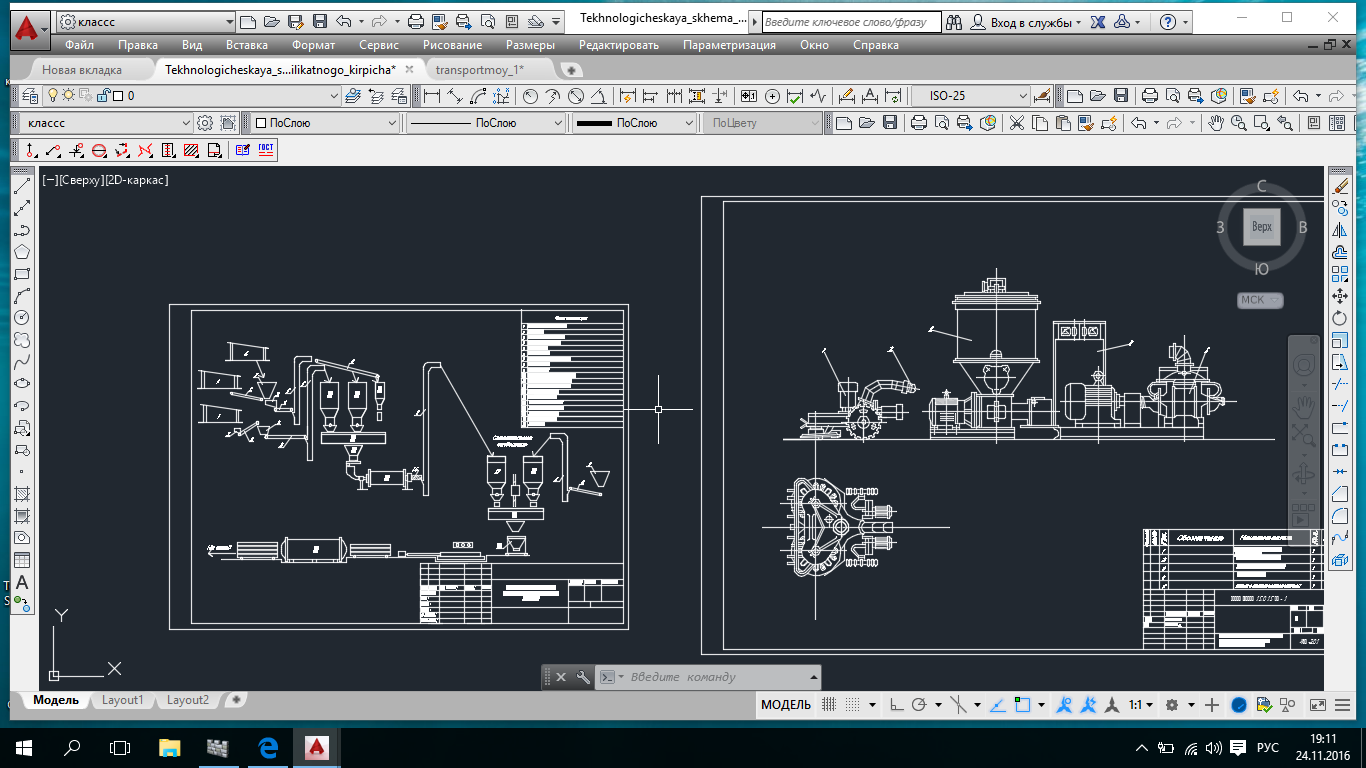Toggle ortho mode in status bar
Image resolution: width=1366 pixels, height=768 pixels.
click(896, 705)
